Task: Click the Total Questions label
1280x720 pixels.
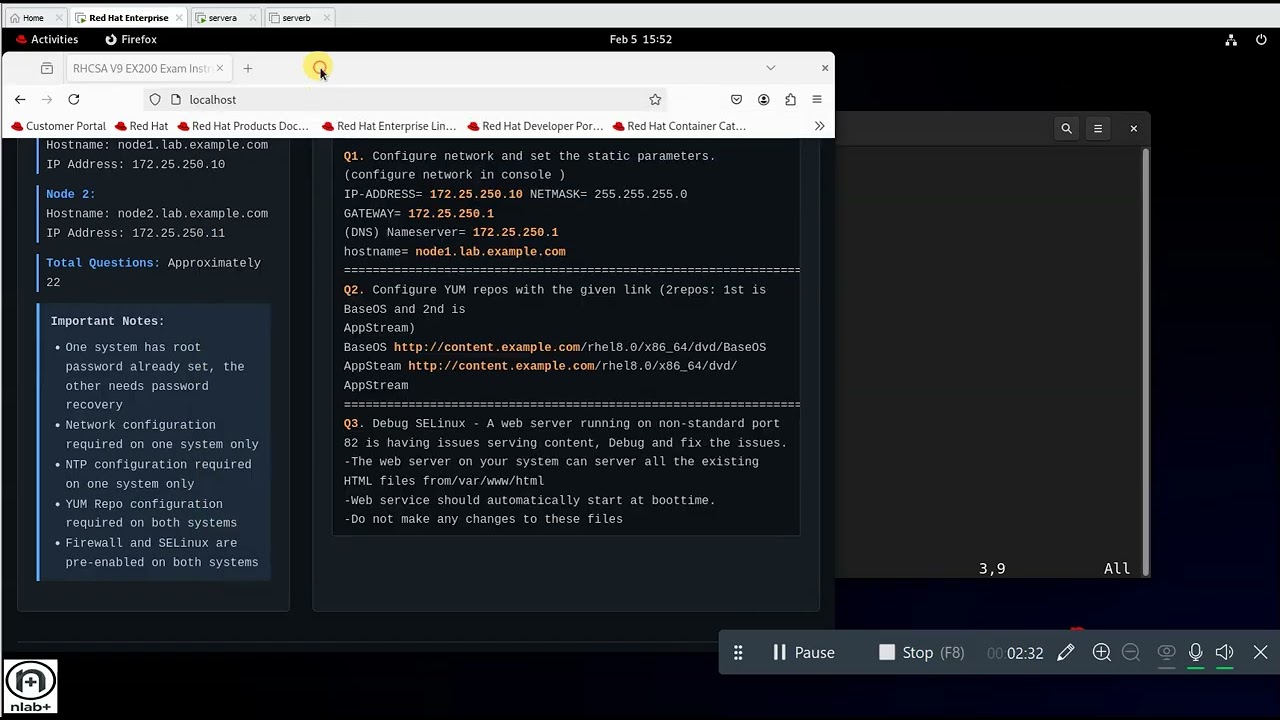Action: [103, 263]
